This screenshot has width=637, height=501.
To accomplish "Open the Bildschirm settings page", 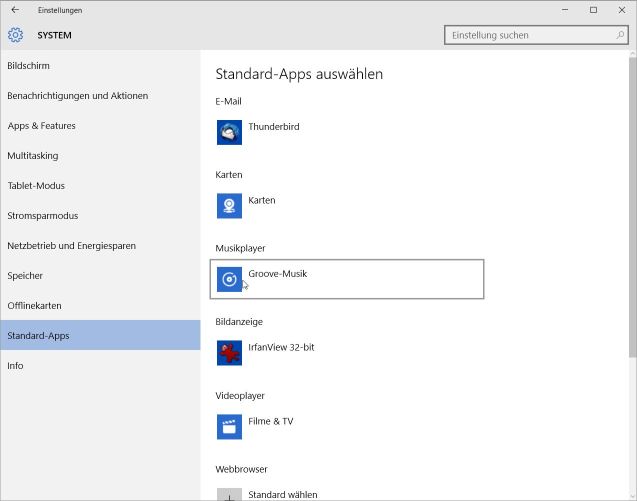I will pyautogui.click(x=100, y=65).
